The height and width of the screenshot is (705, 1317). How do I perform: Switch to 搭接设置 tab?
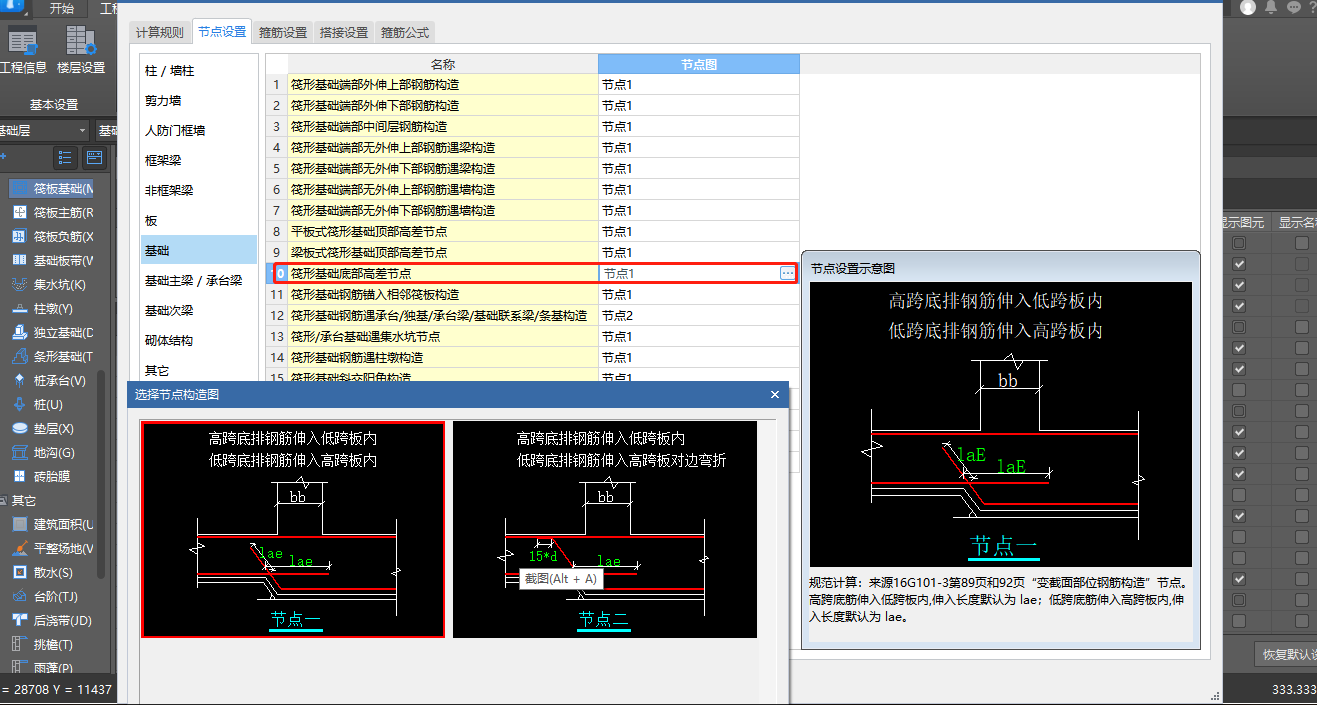point(344,32)
